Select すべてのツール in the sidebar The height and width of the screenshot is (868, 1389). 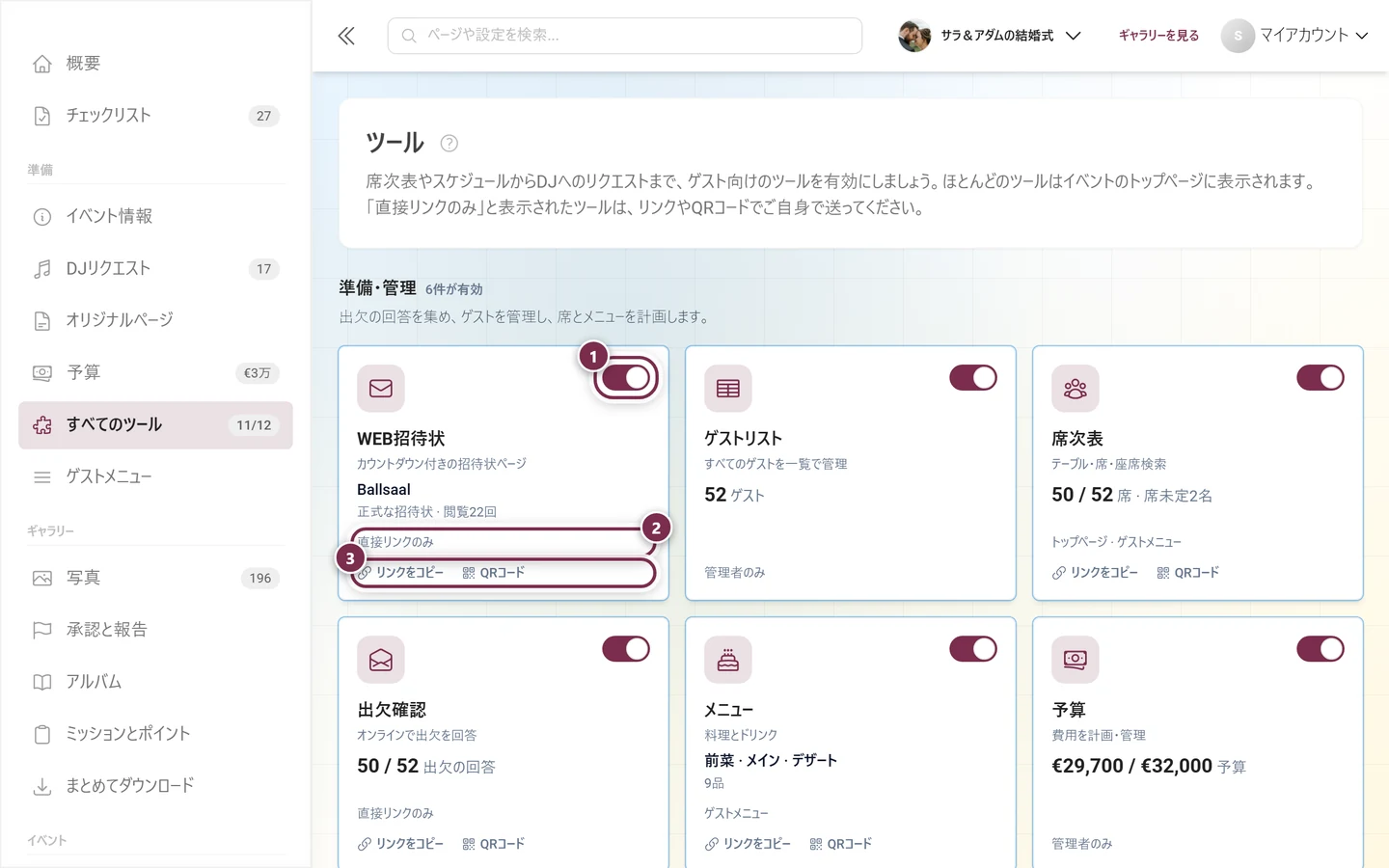click(155, 425)
